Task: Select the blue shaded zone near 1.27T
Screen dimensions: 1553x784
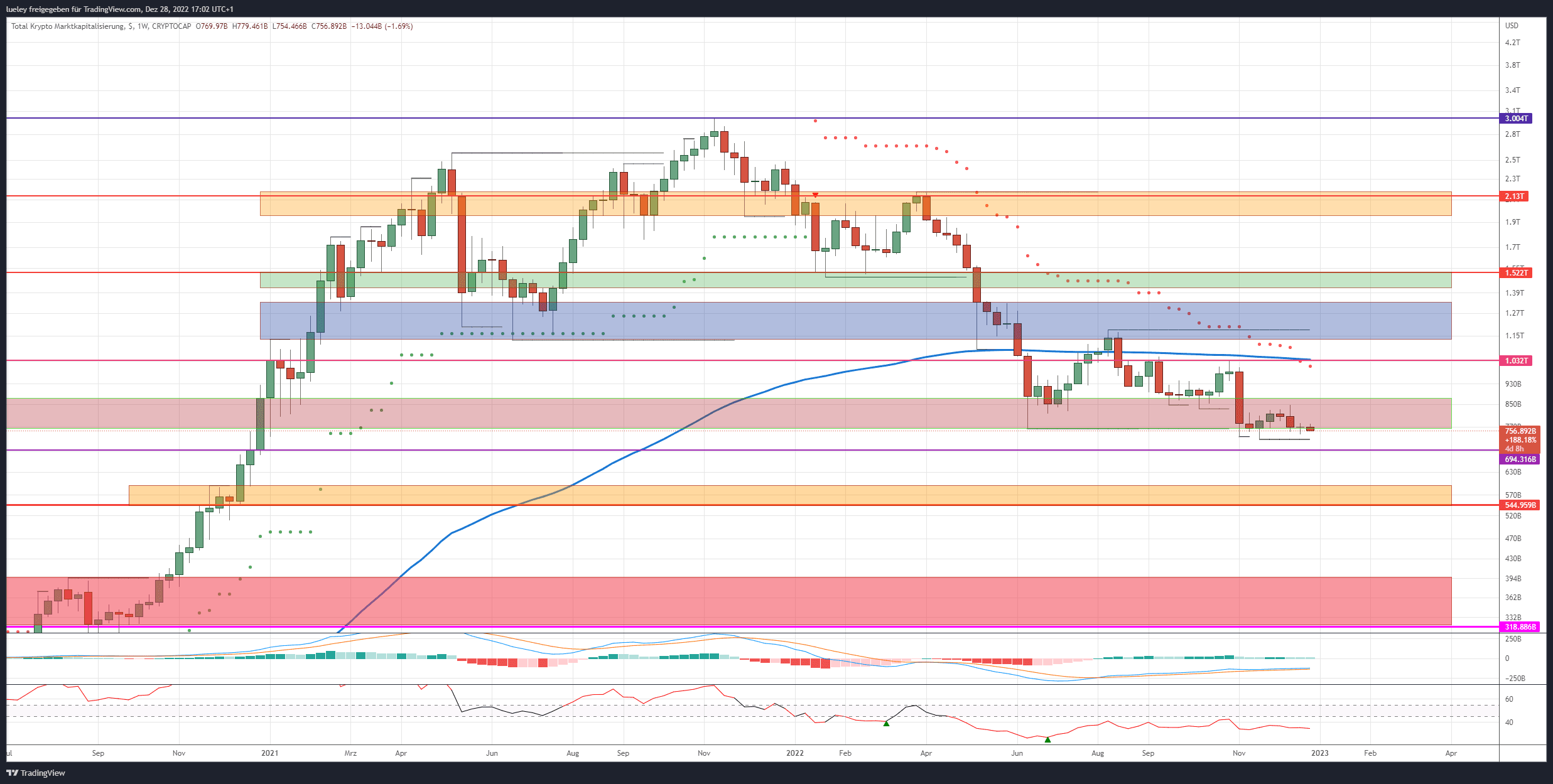Action: pos(855,321)
